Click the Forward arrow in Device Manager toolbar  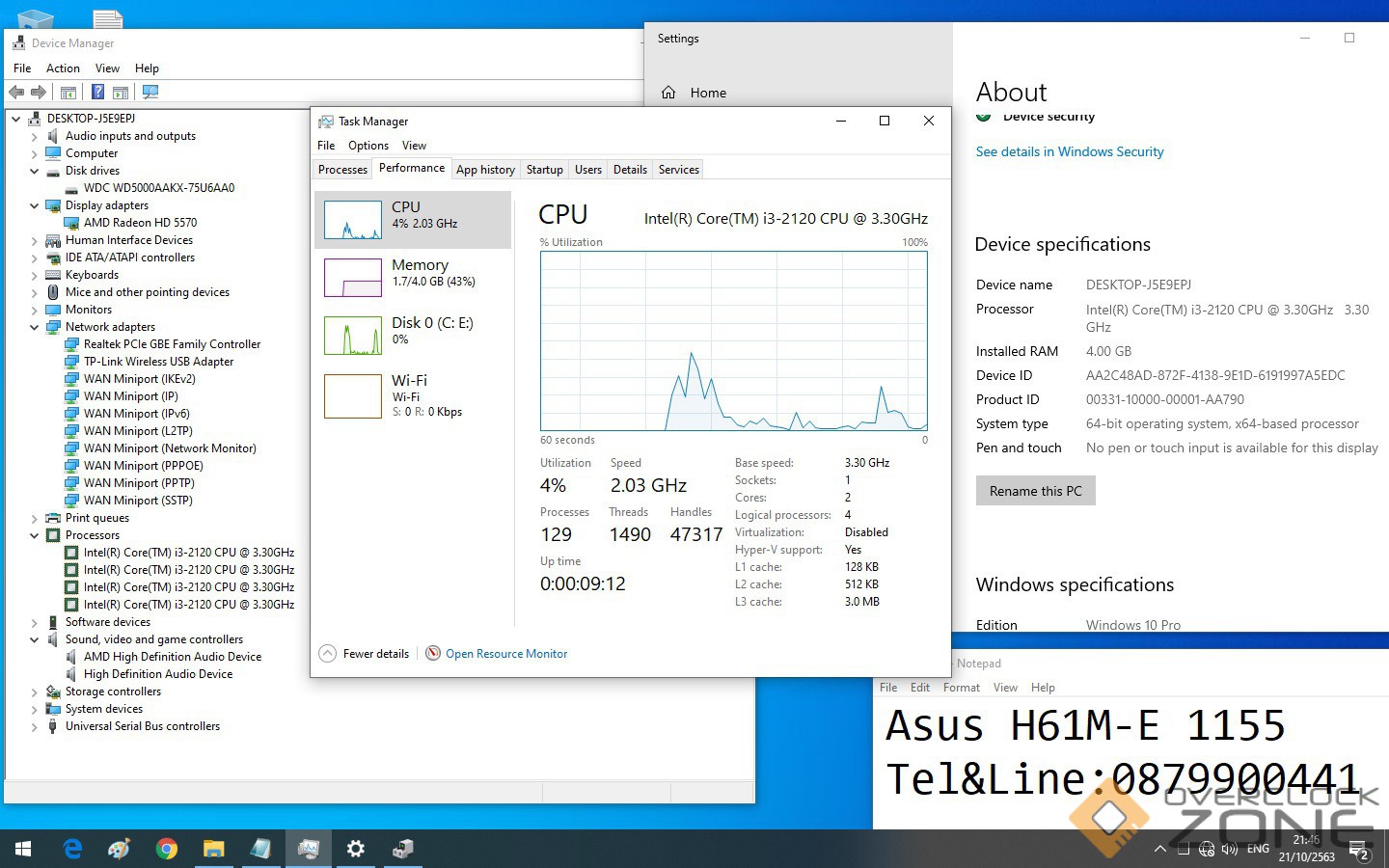[39, 92]
